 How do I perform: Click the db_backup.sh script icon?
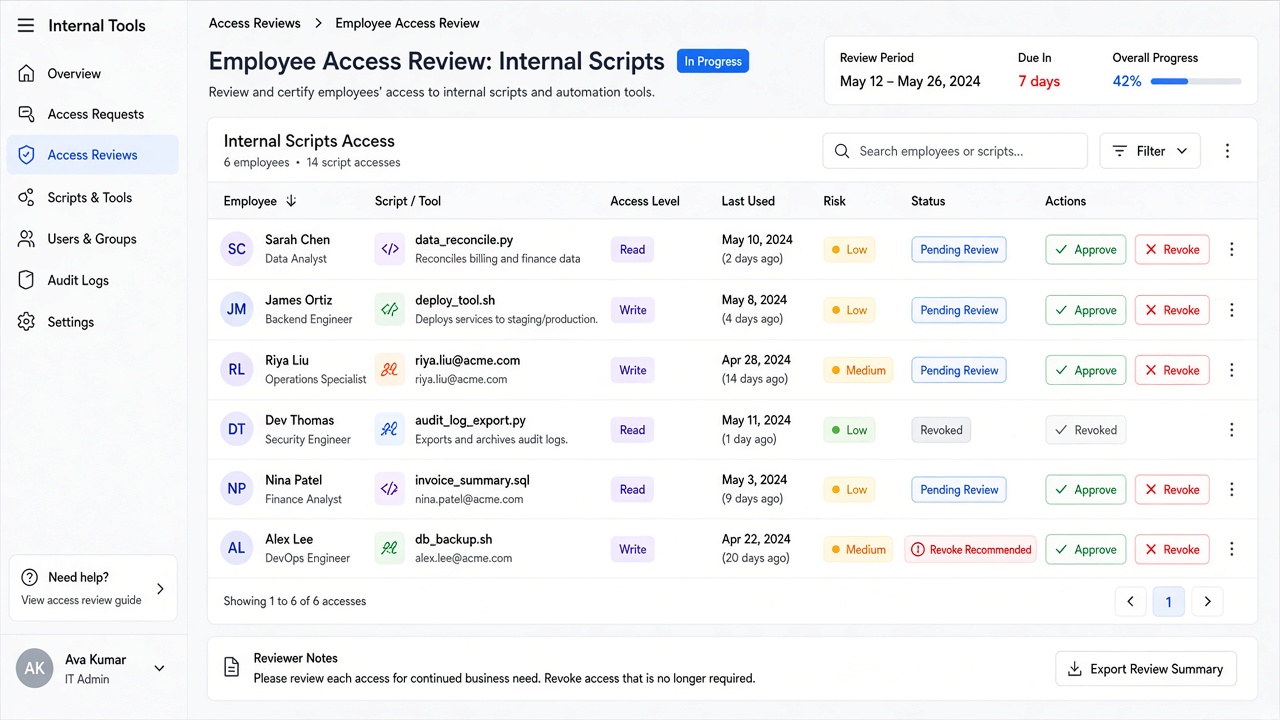[x=390, y=548]
